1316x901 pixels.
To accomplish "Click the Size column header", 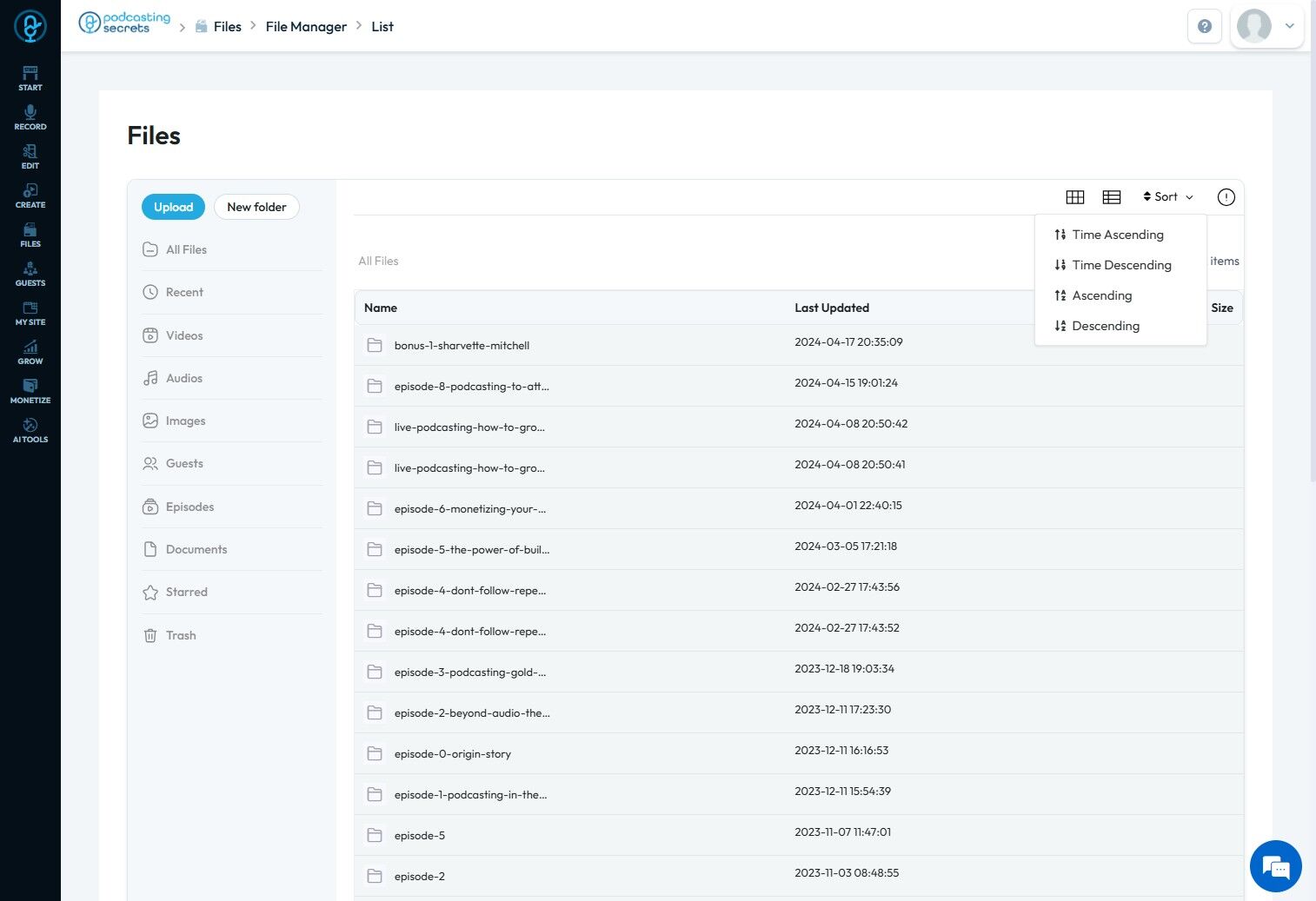I will [x=1222, y=308].
